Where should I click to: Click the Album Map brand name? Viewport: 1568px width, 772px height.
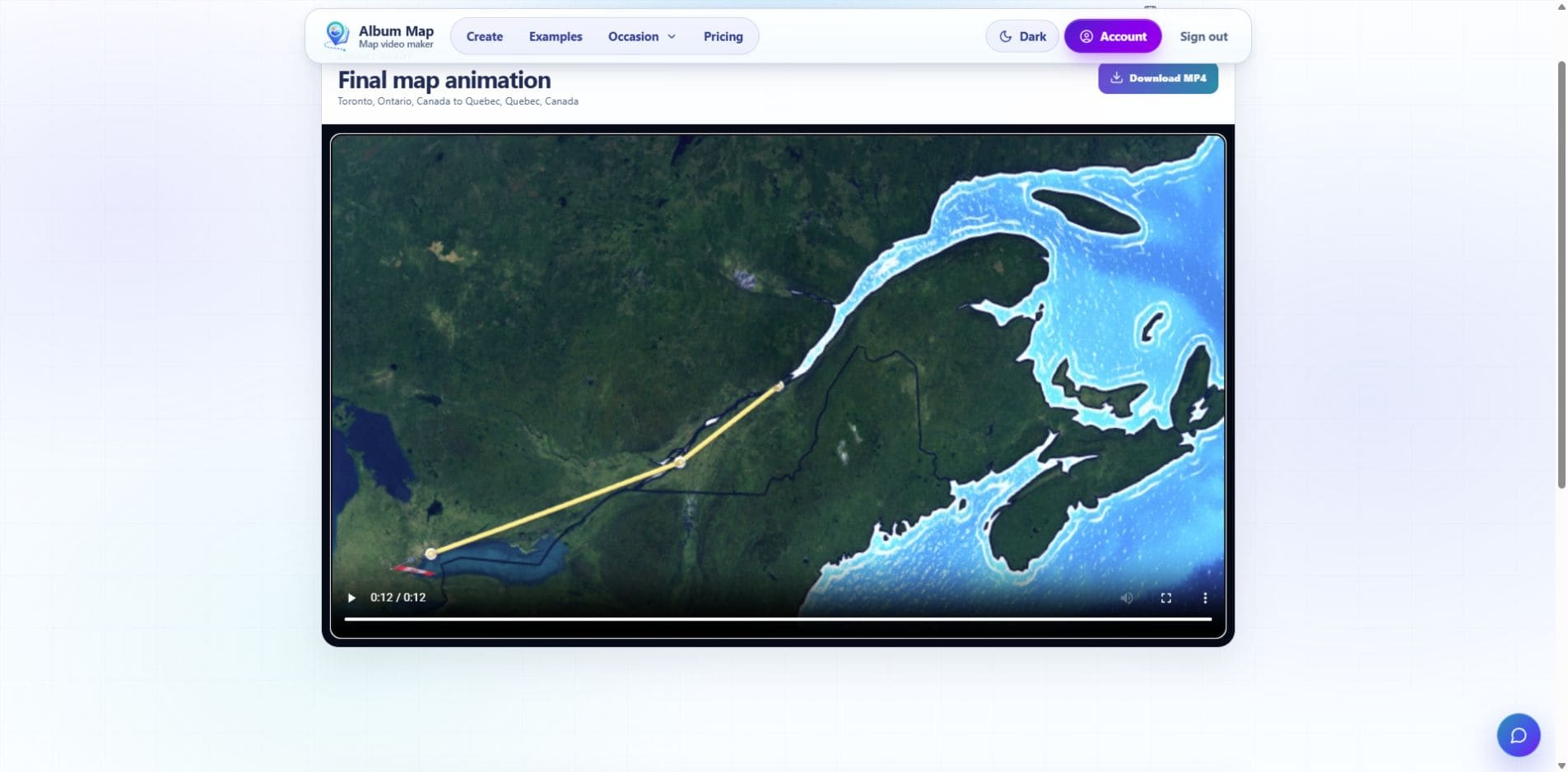pyautogui.click(x=396, y=30)
